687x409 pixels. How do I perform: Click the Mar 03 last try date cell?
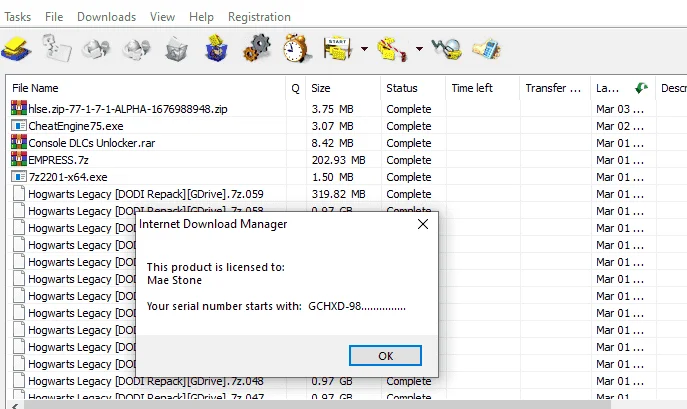click(620, 109)
